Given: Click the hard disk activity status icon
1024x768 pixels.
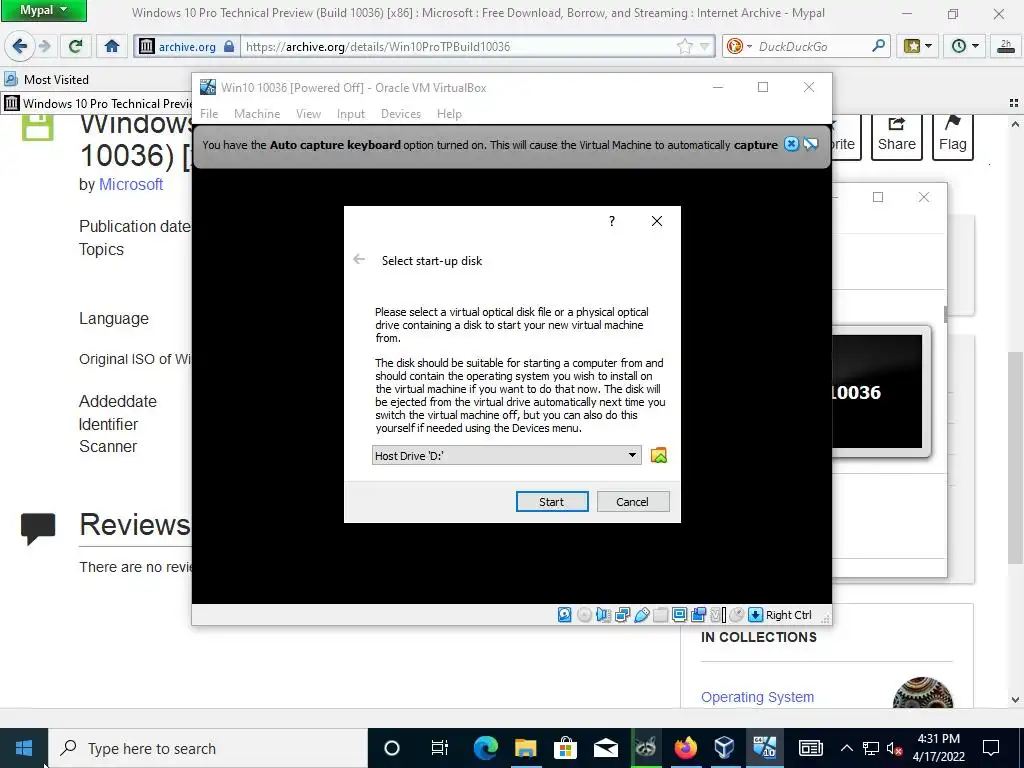Looking at the screenshot, I should point(565,615).
